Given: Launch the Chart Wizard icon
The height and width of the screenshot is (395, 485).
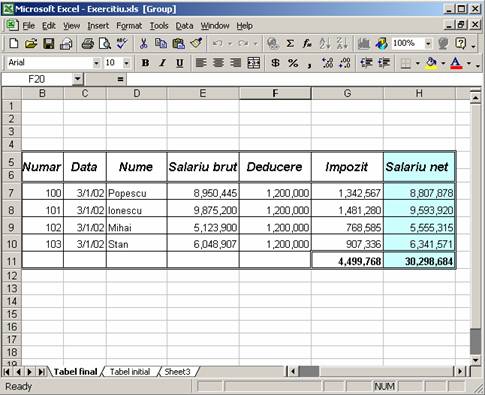Looking at the screenshot, I should [x=364, y=44].
